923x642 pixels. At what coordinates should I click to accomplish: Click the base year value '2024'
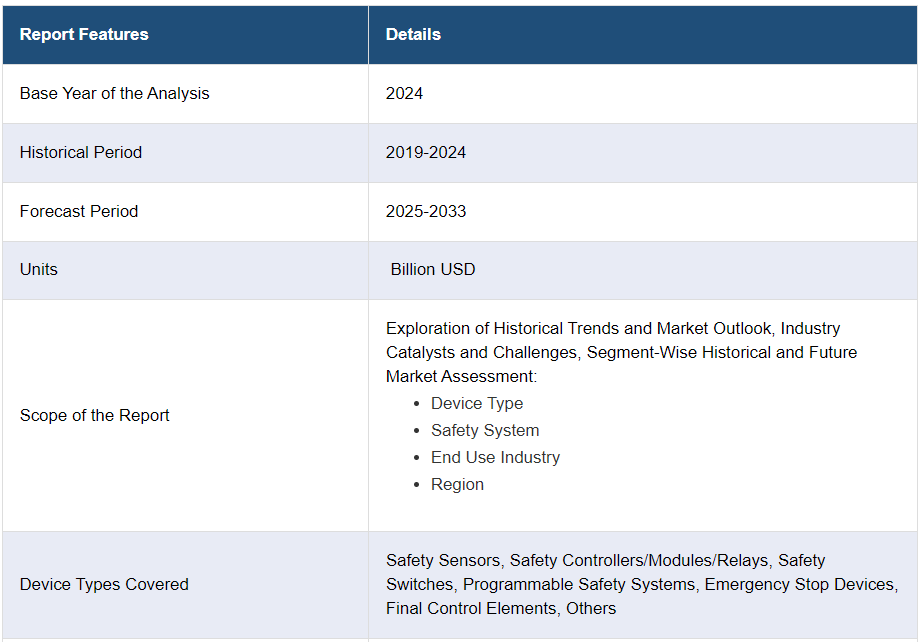pos(404,94)
